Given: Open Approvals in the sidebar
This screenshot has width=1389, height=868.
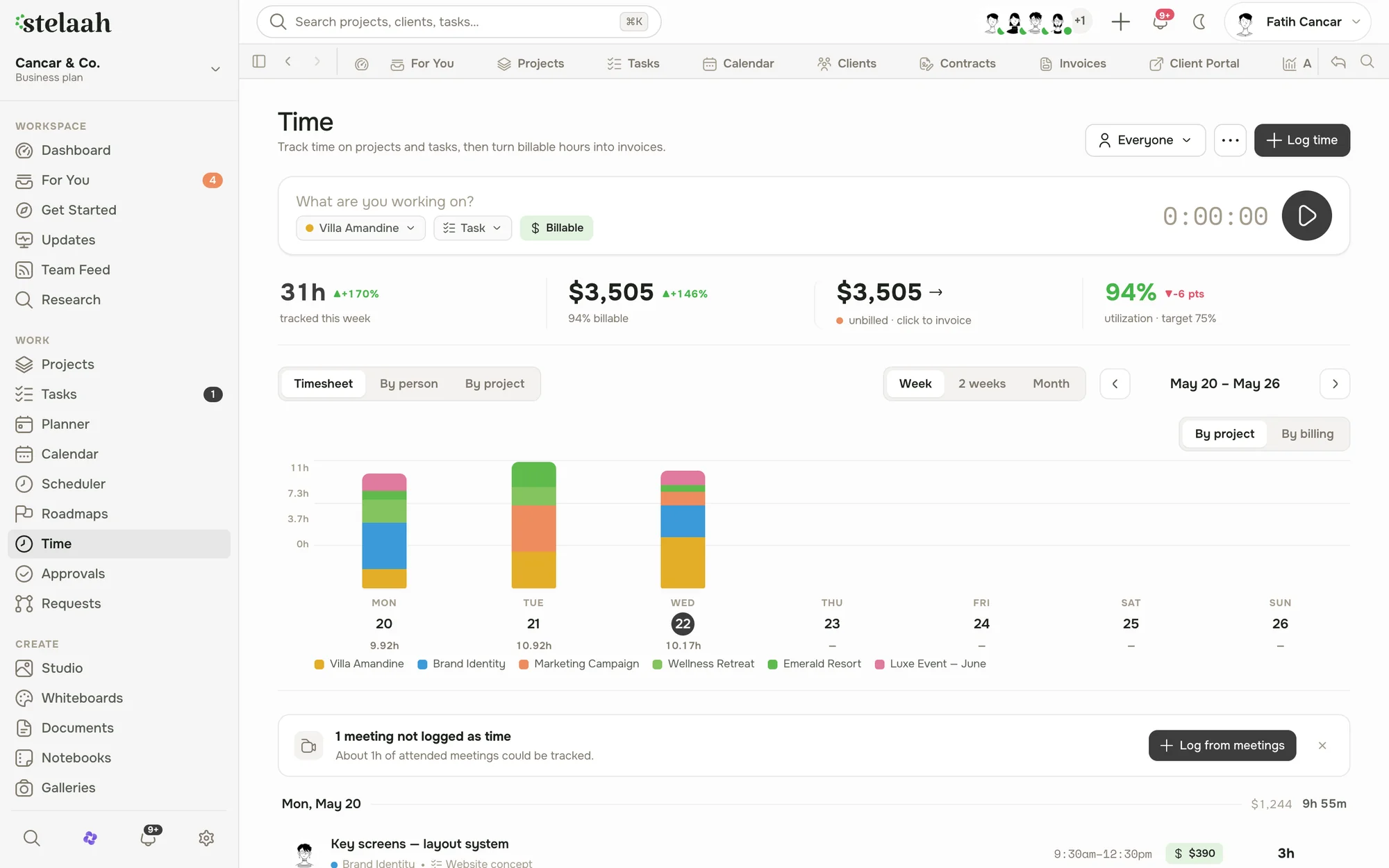Looking at the screenshot, I should pos(119,574).
